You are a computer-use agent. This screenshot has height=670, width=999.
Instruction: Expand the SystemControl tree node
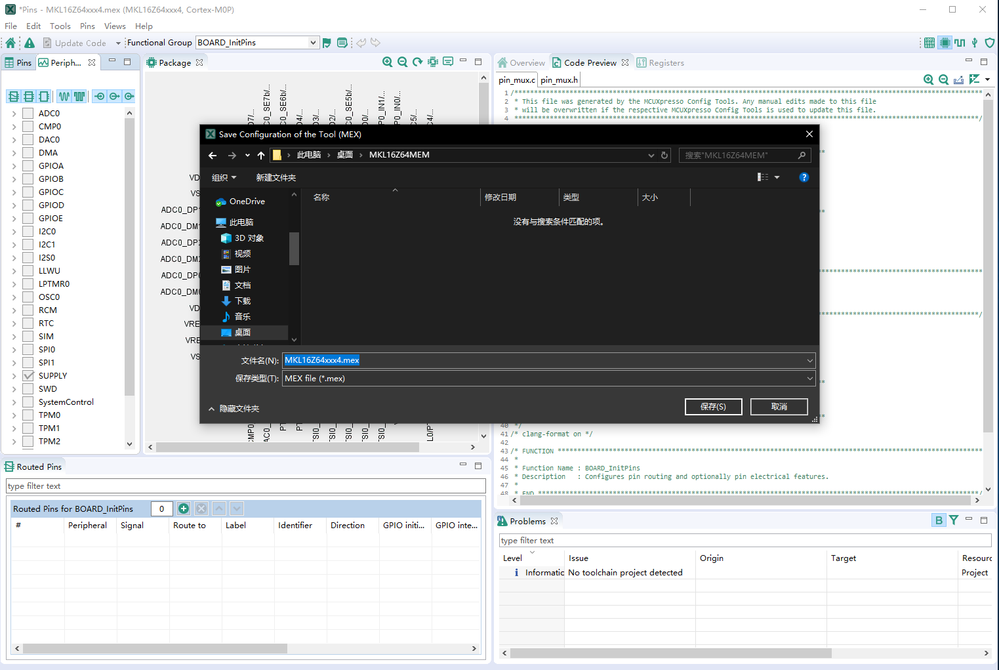click(x=14, y=402)
